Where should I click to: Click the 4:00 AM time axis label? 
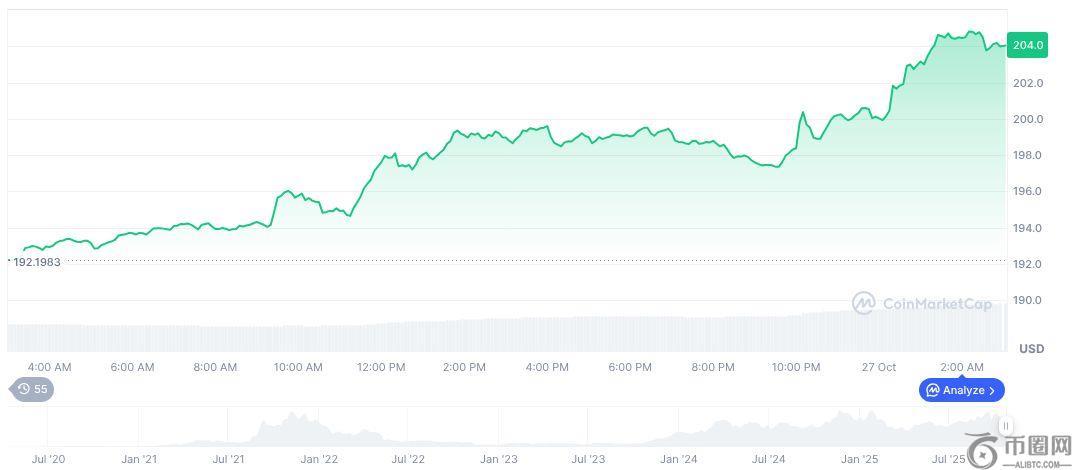pyautogui.click(x=49, y=367)
